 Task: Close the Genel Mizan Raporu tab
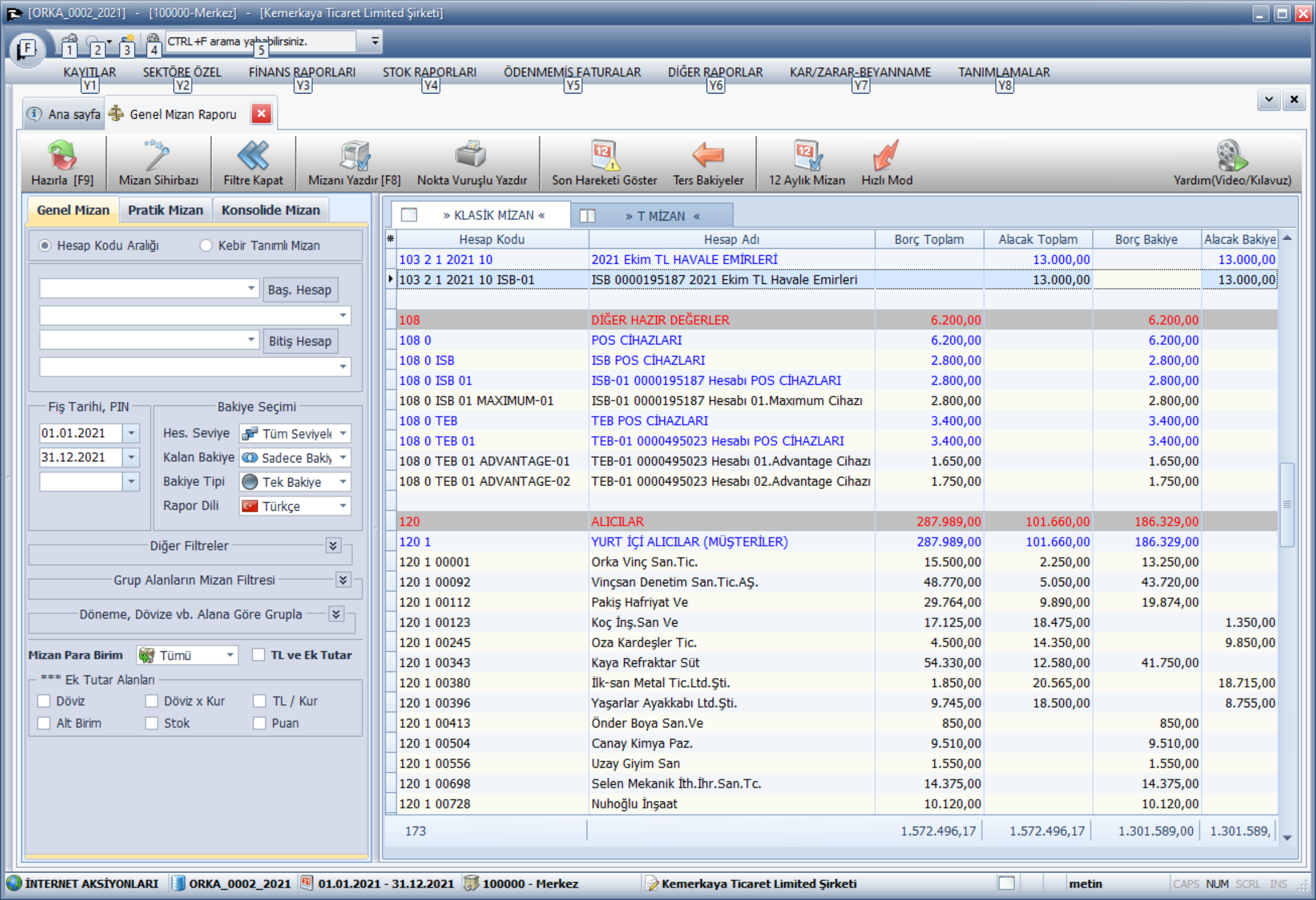[261, 113]
